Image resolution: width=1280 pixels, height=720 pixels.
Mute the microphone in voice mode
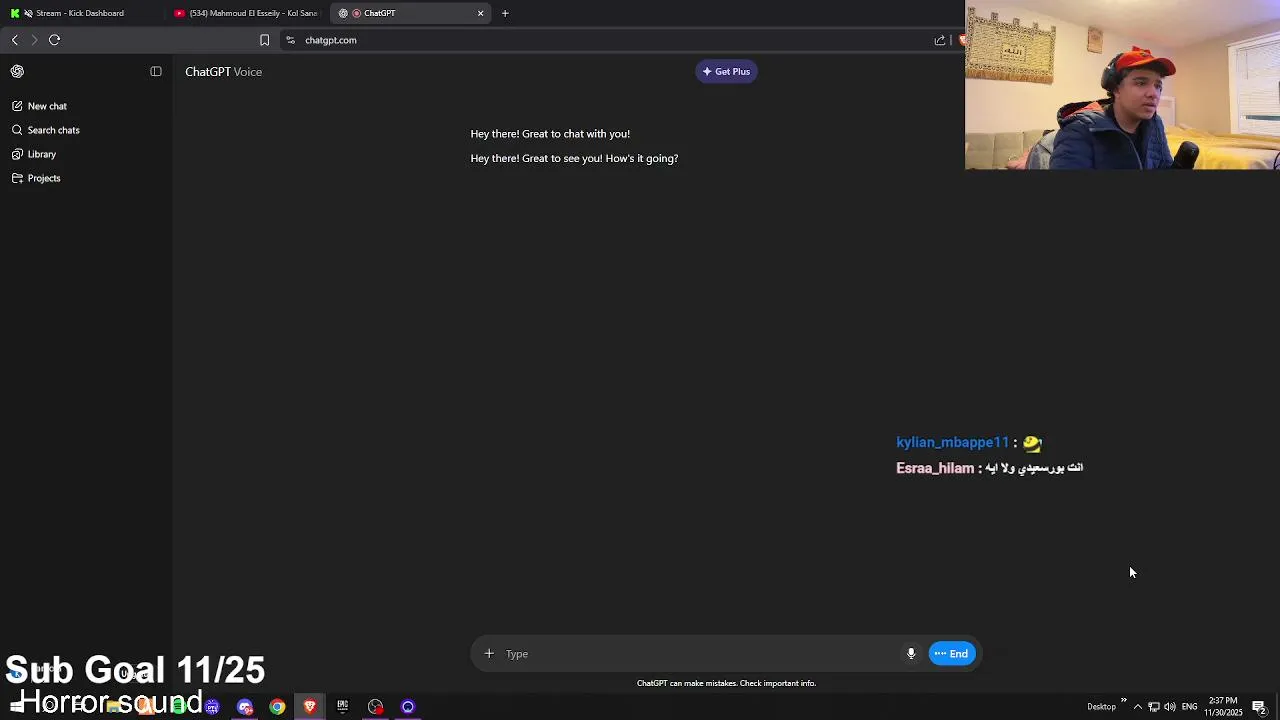point(911,654)
